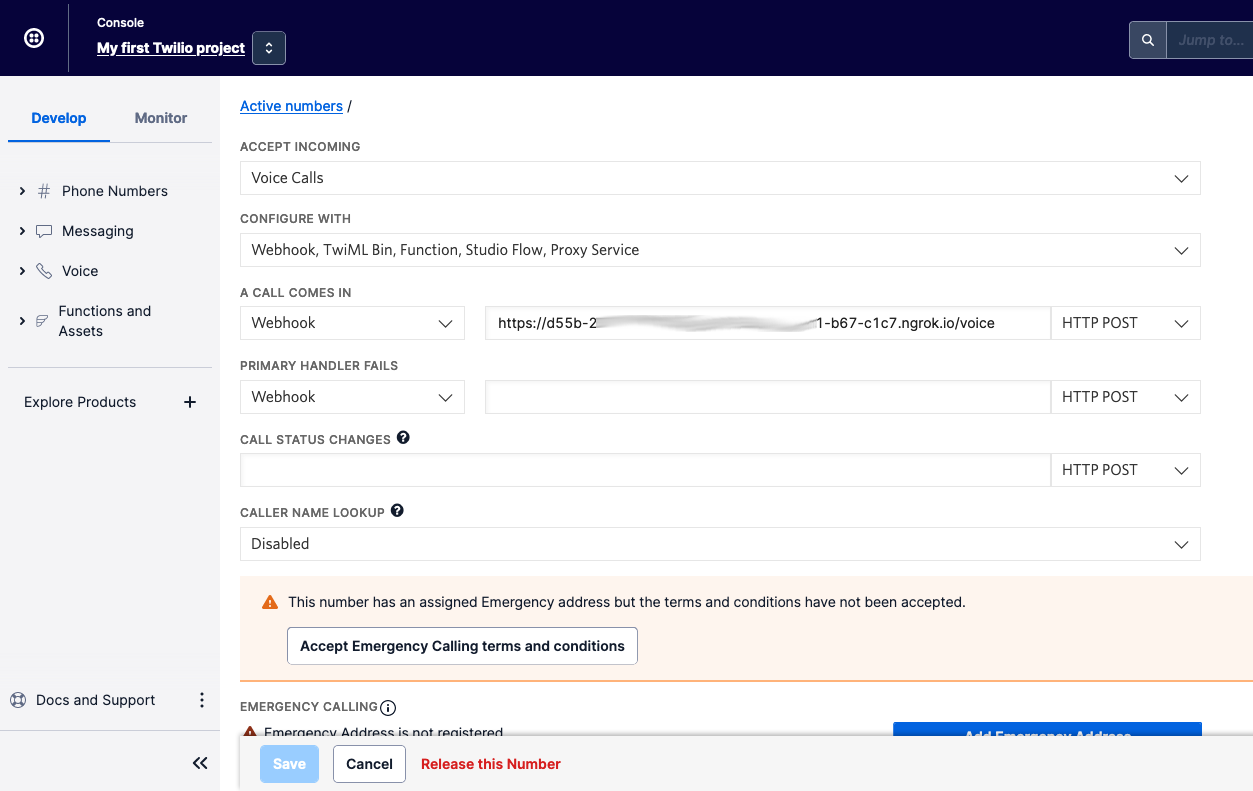Collapse the sidebar with double chevron
This screenshot has height=791, width=1253.
point(200,763)
